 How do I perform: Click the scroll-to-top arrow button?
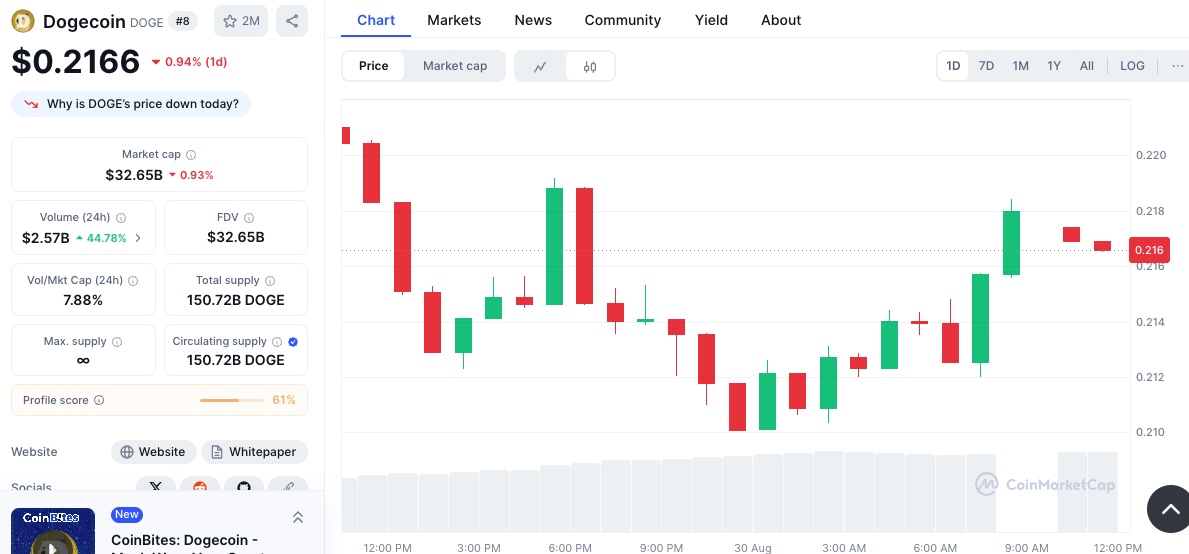click(x=1169, y=509)
